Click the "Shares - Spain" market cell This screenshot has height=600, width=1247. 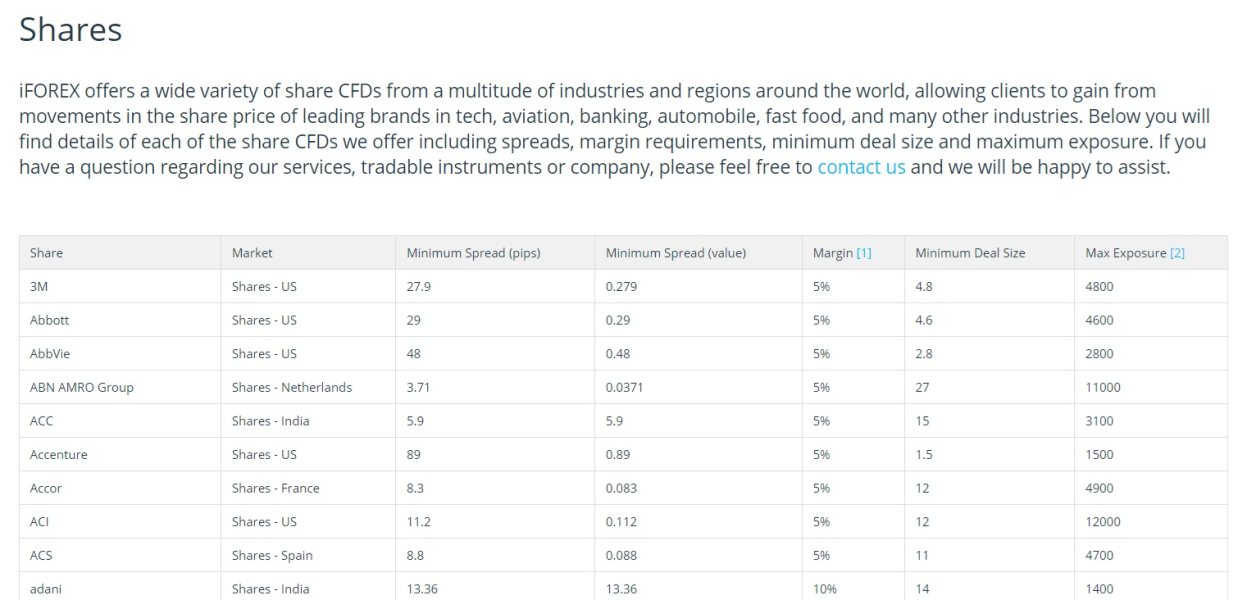(x=272, y=555)
